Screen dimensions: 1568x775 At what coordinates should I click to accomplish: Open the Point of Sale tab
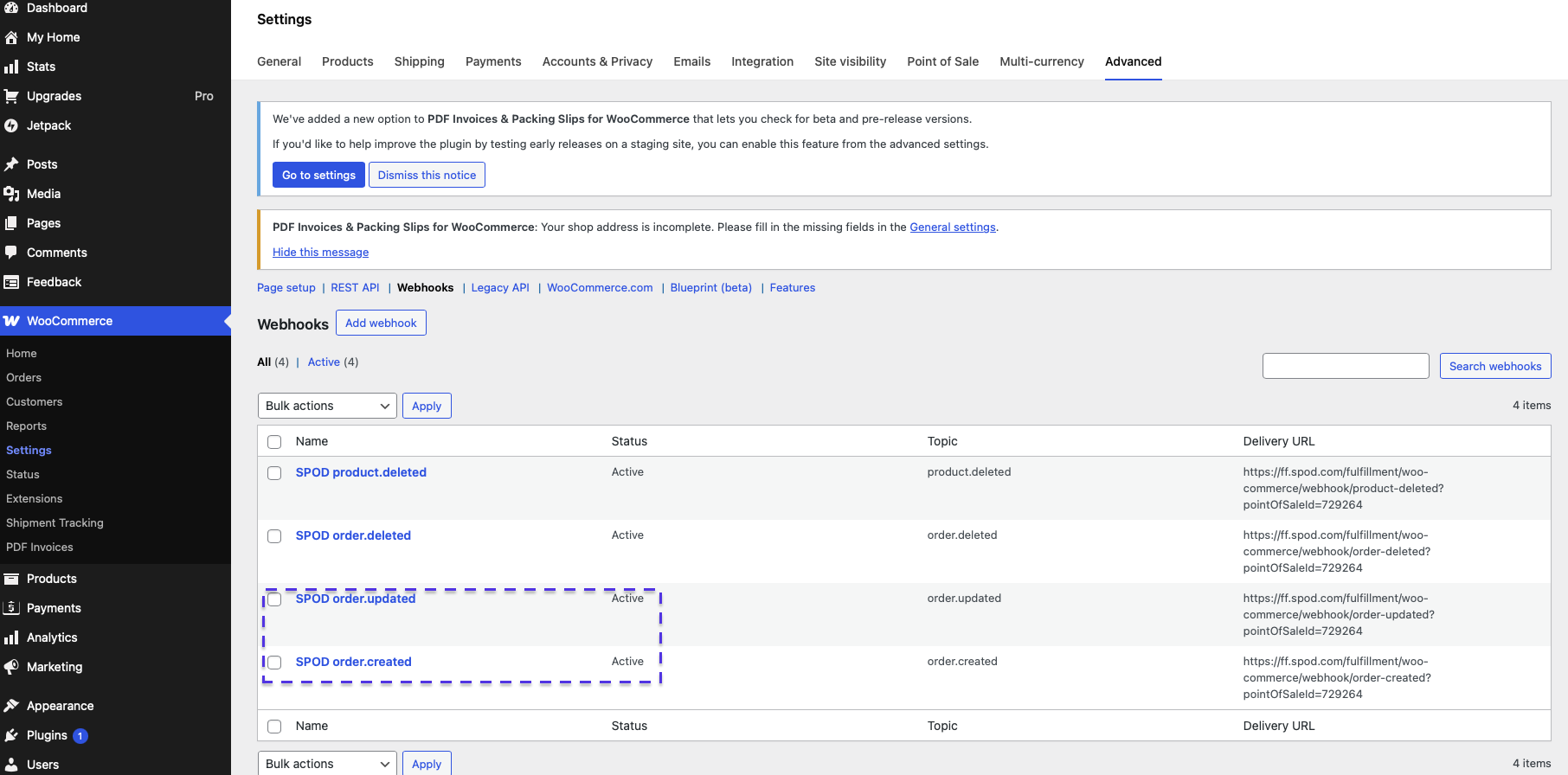pyautogui.click(x=942, y=61)
